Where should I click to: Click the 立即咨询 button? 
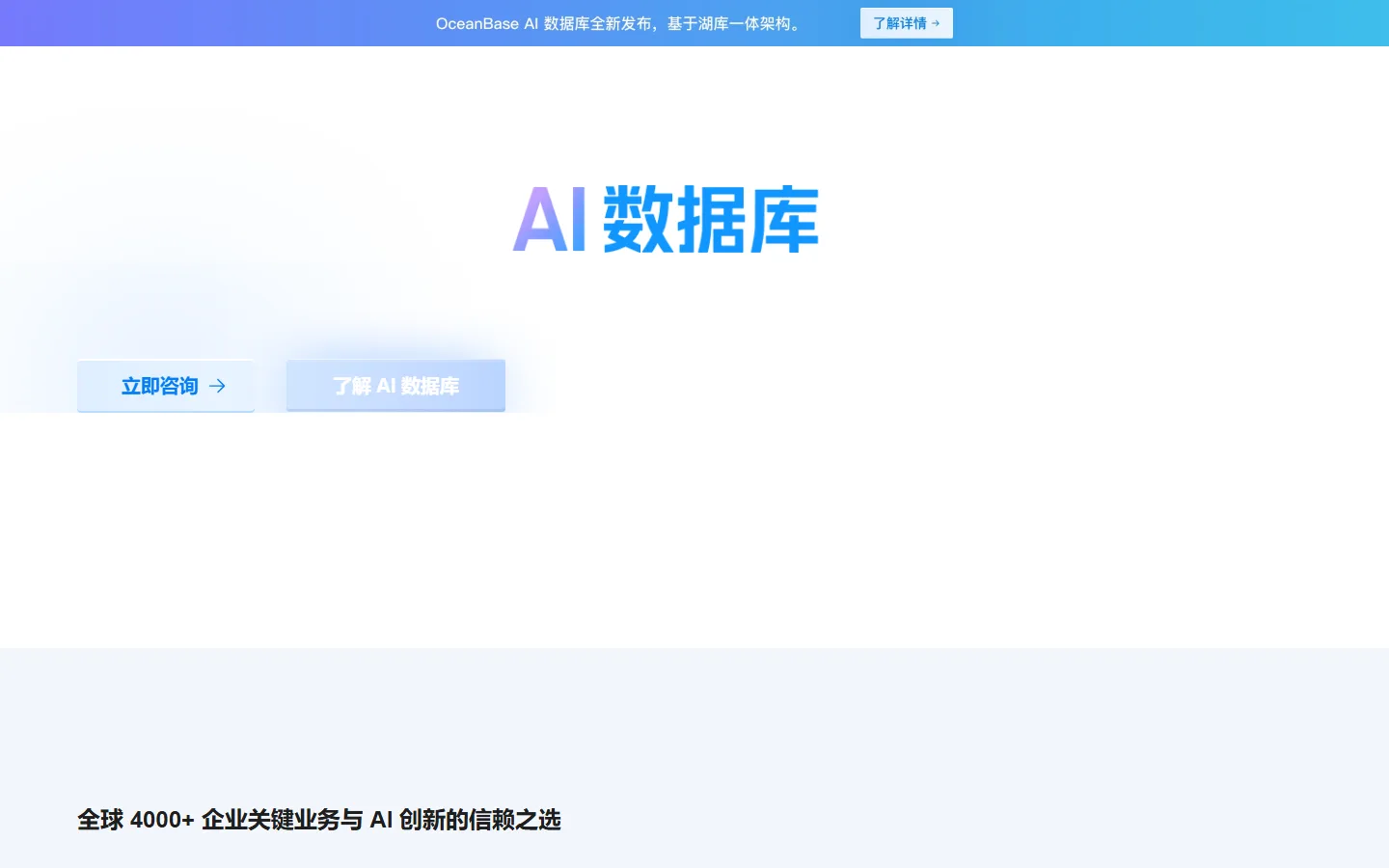[x=166, y=386]
